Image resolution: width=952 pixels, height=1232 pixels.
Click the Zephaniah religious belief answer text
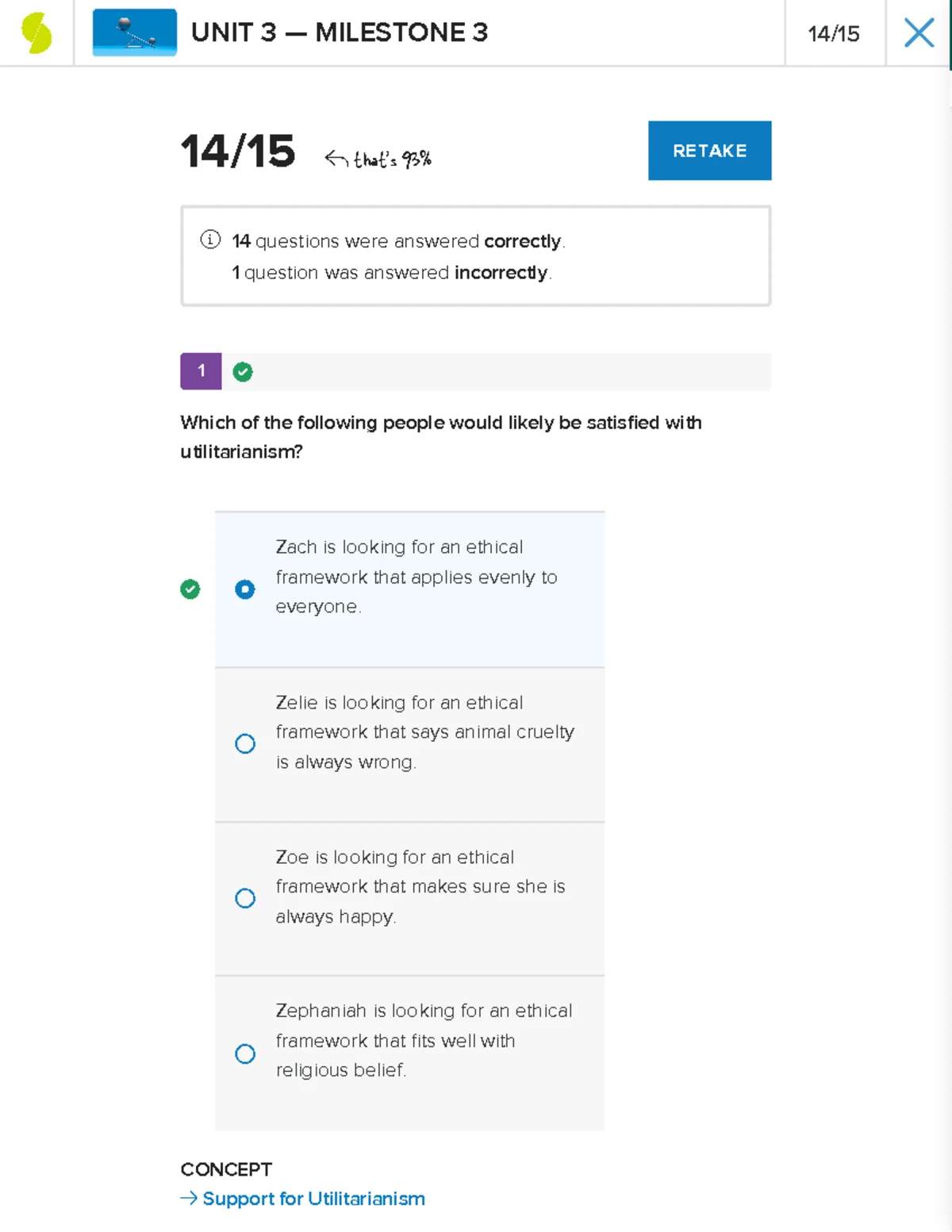[424, 1040]
